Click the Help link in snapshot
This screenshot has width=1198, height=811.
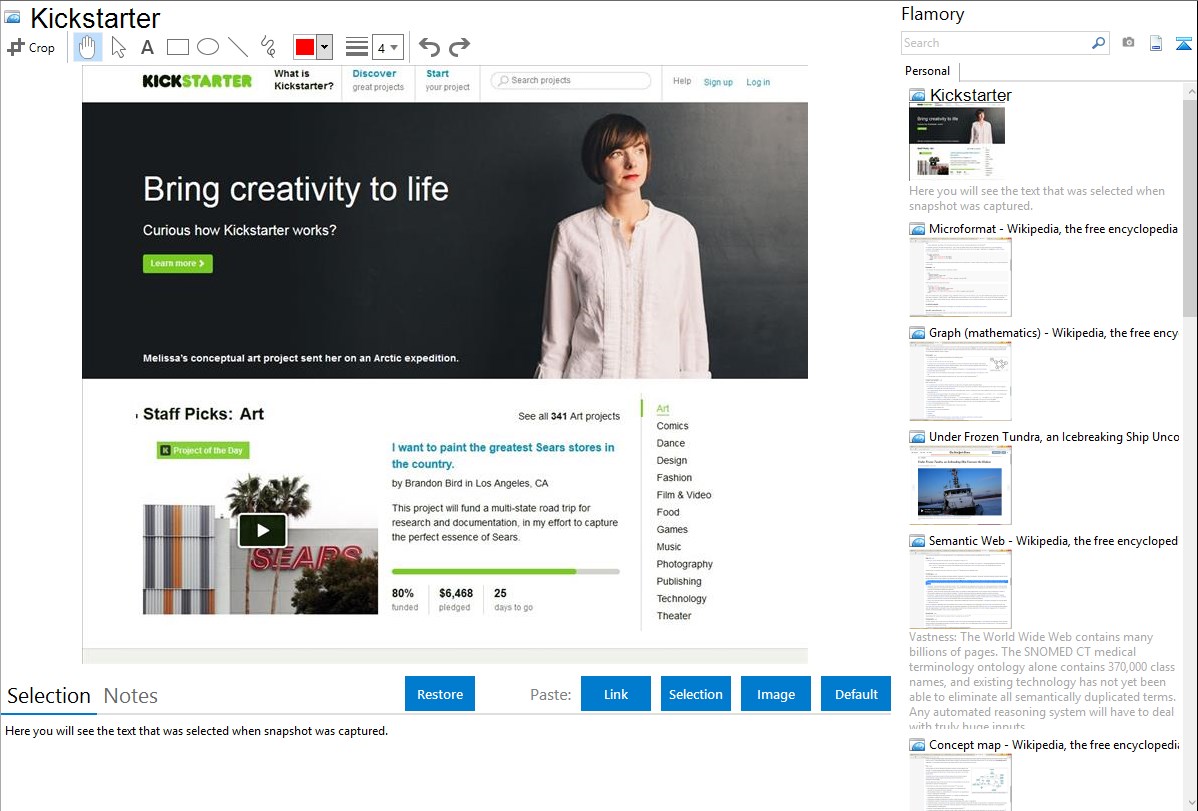pyautogui.click(x=682, y=81)
